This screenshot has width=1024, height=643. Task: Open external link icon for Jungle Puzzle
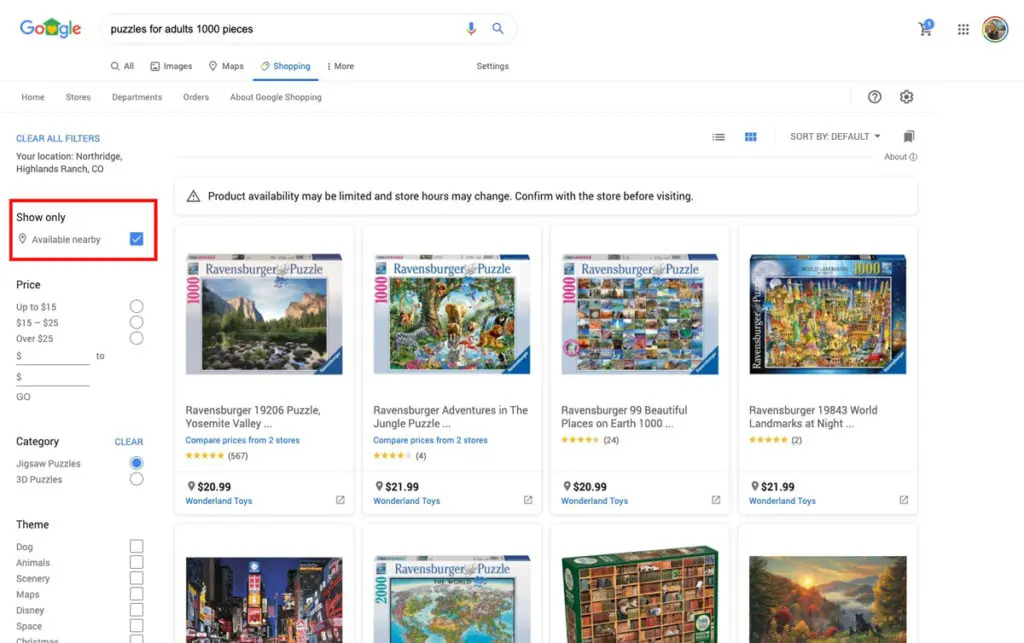(528, 500)
